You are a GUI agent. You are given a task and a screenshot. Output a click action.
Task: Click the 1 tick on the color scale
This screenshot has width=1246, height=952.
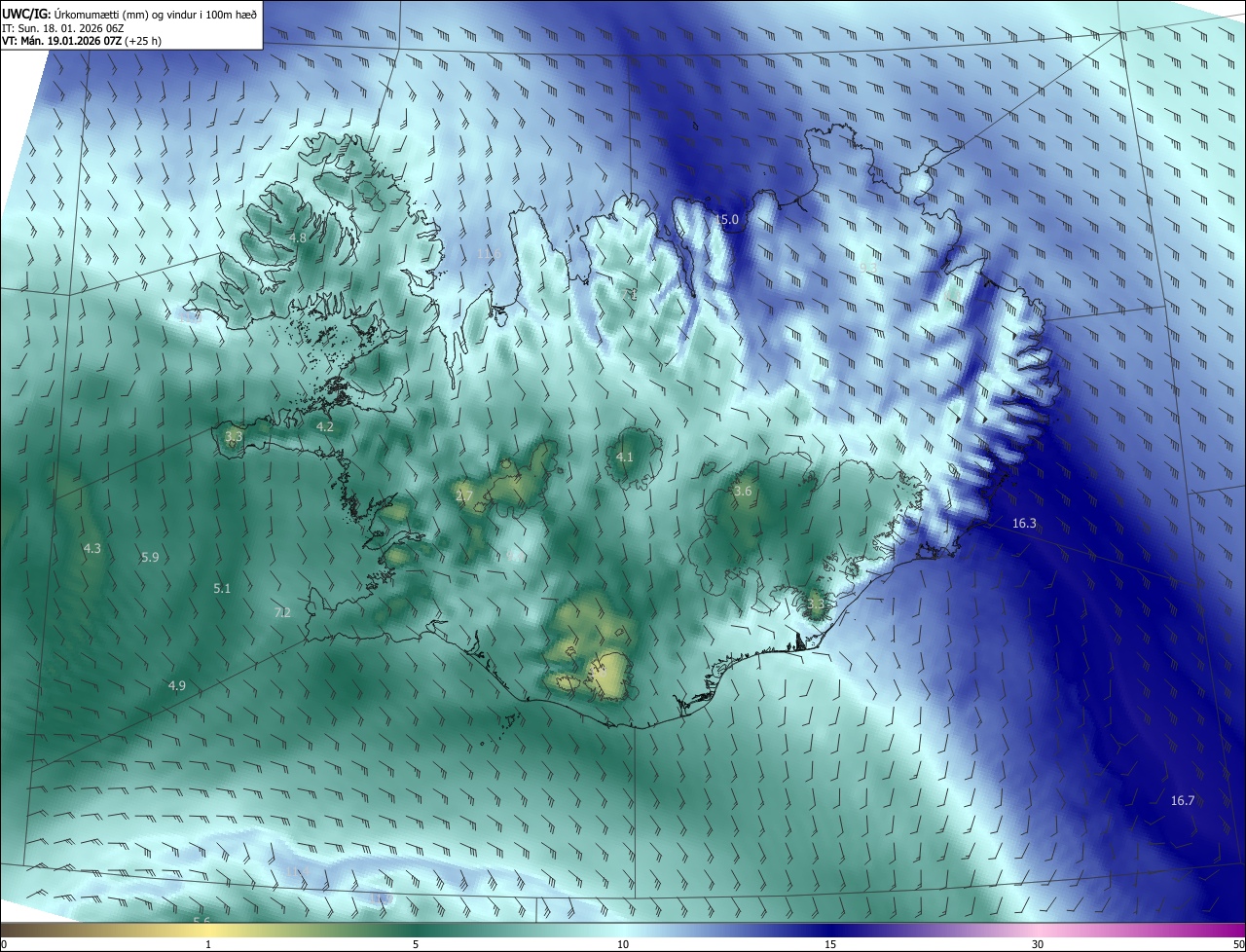pos(208,945)
